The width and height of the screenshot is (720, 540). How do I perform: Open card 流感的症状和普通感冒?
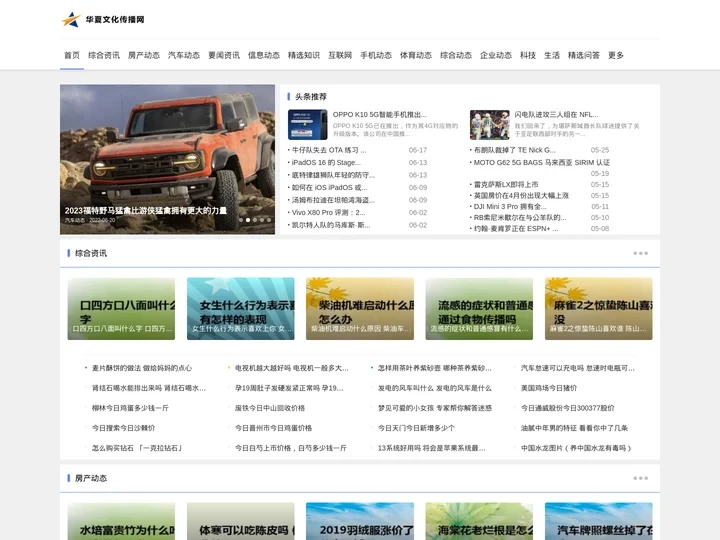pyautogui.click(x=479, y=309)
